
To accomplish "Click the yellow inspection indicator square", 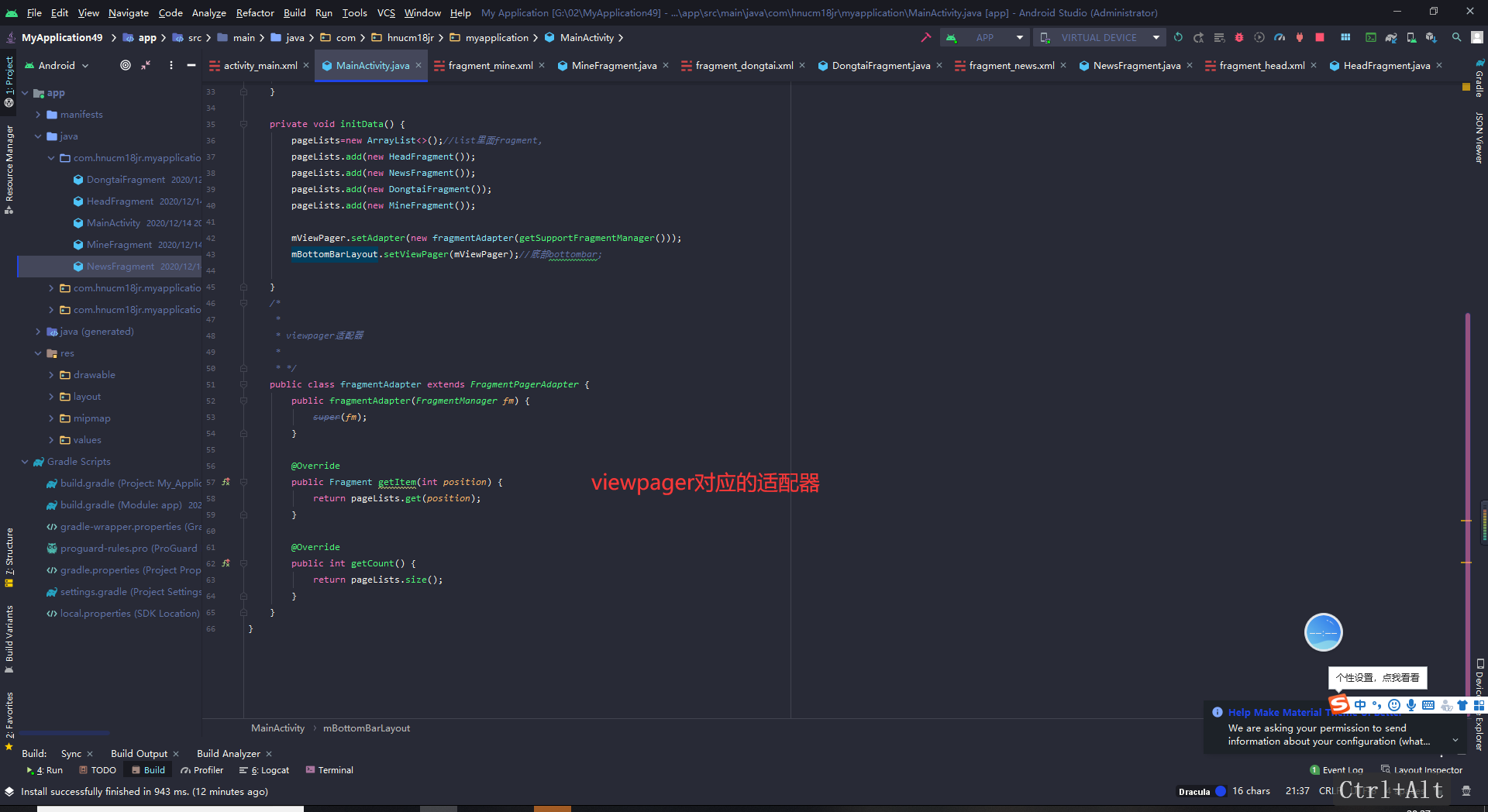I will [1466, 88].
